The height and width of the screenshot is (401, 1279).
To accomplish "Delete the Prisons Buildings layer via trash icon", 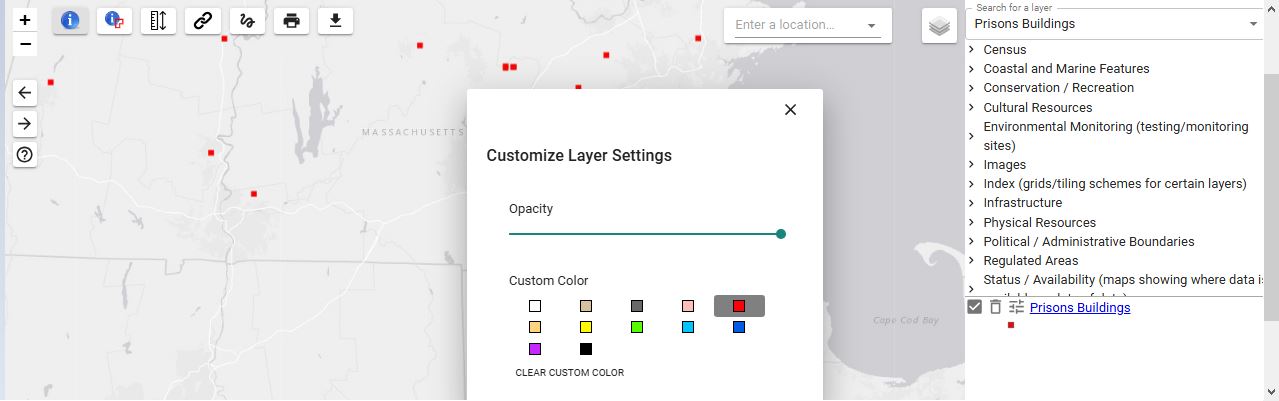I will [995, 307].
